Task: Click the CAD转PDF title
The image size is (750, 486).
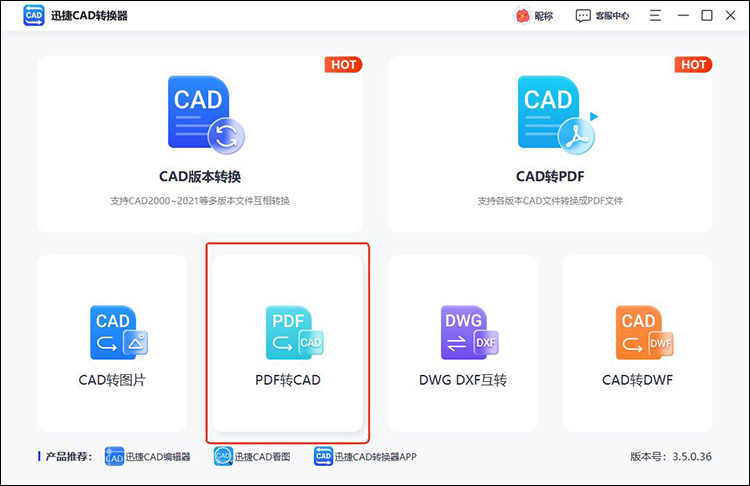Action: pos(550,177)
